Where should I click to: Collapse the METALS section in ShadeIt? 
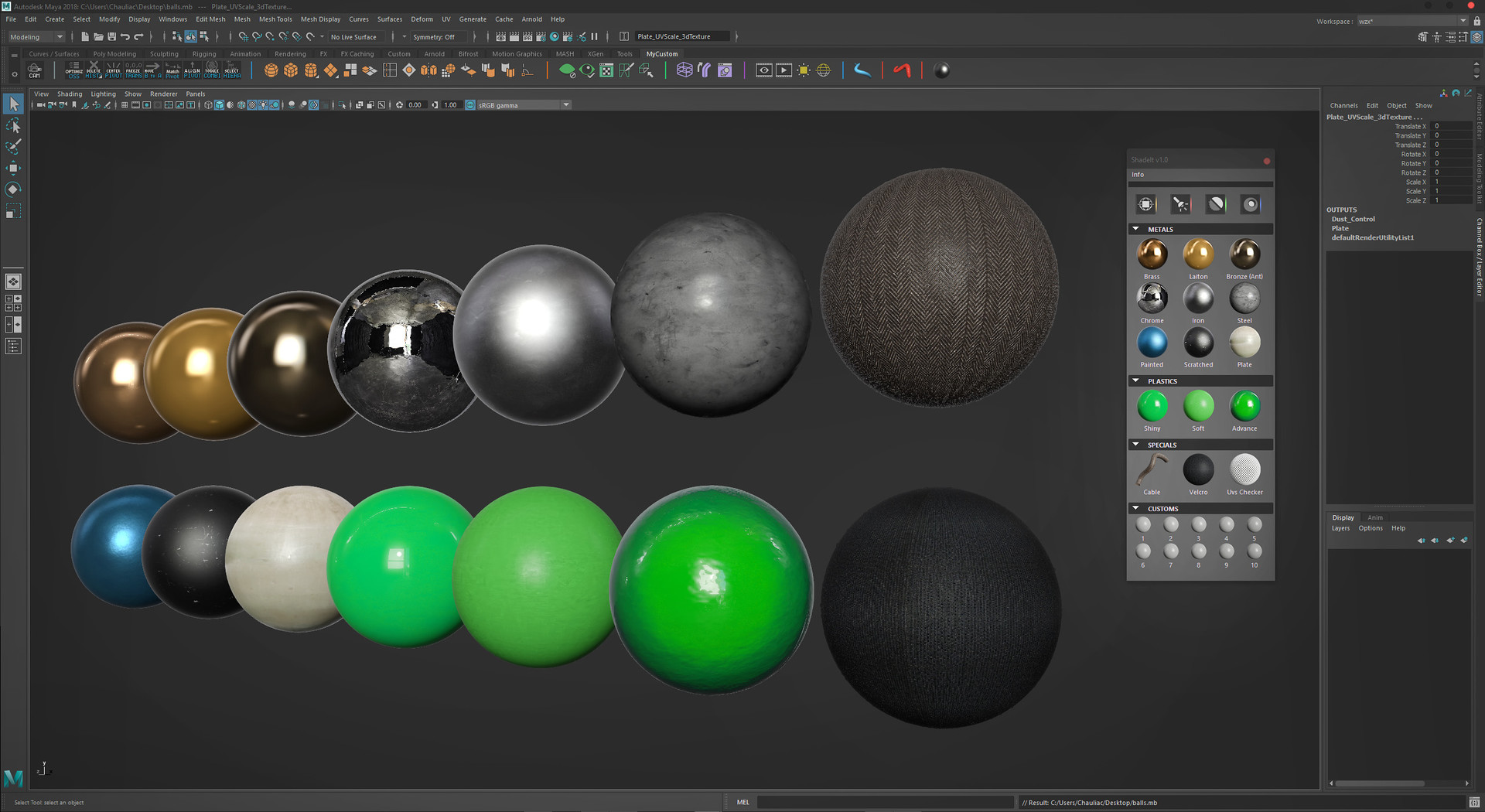[x=1135, y=229]
